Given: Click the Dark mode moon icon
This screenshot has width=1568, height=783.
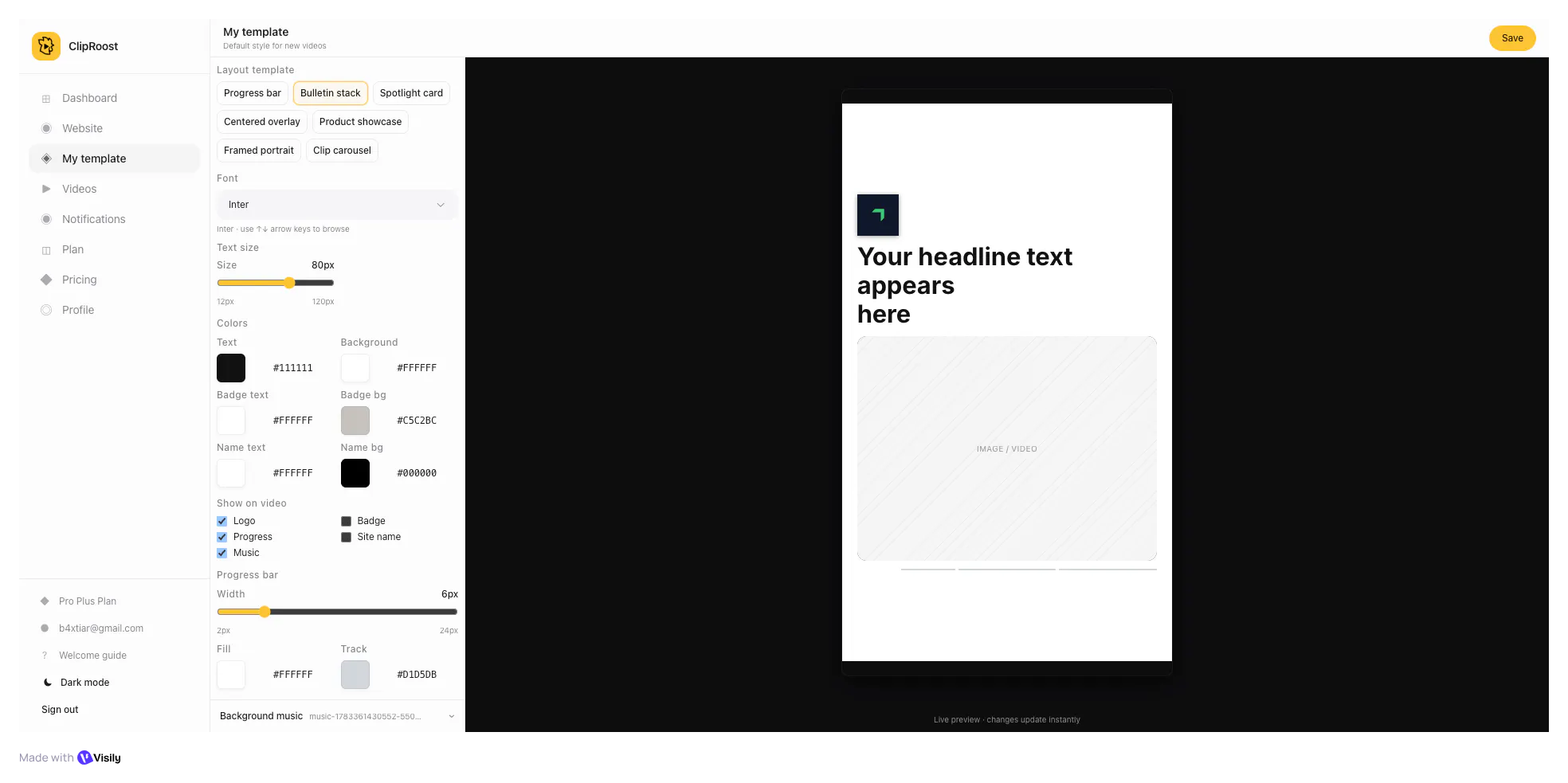Looking at the screenshot, I should pyautogui.click(x=48, y=683).
